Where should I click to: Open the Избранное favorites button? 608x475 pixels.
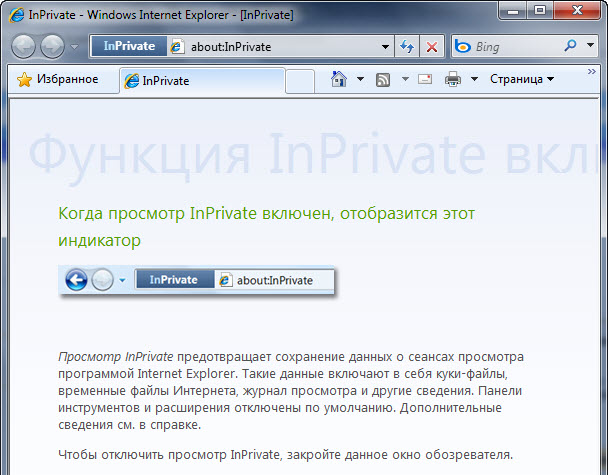click(x=57, y=79)
